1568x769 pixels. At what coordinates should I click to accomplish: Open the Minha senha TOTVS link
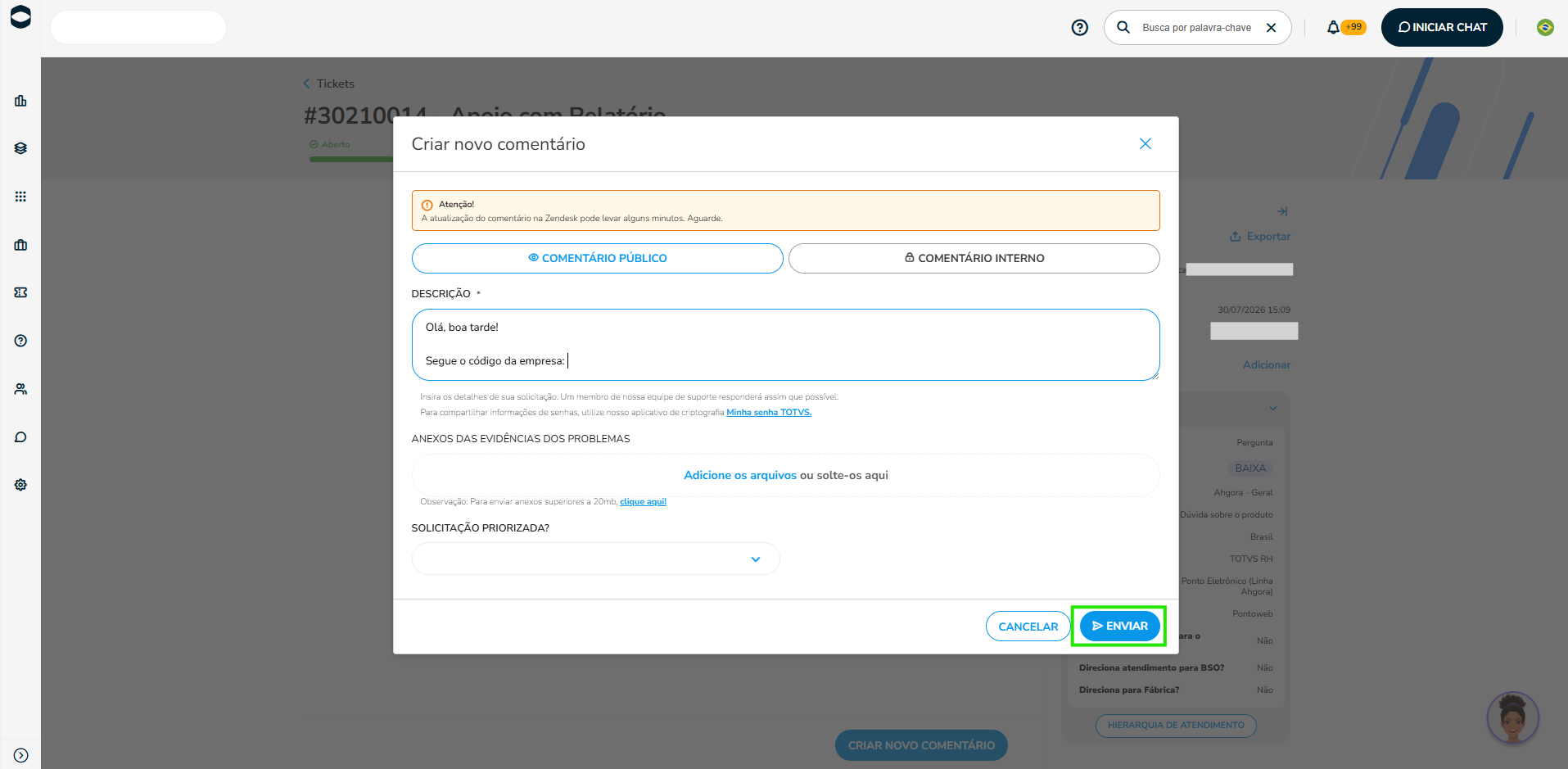point(769,413)
